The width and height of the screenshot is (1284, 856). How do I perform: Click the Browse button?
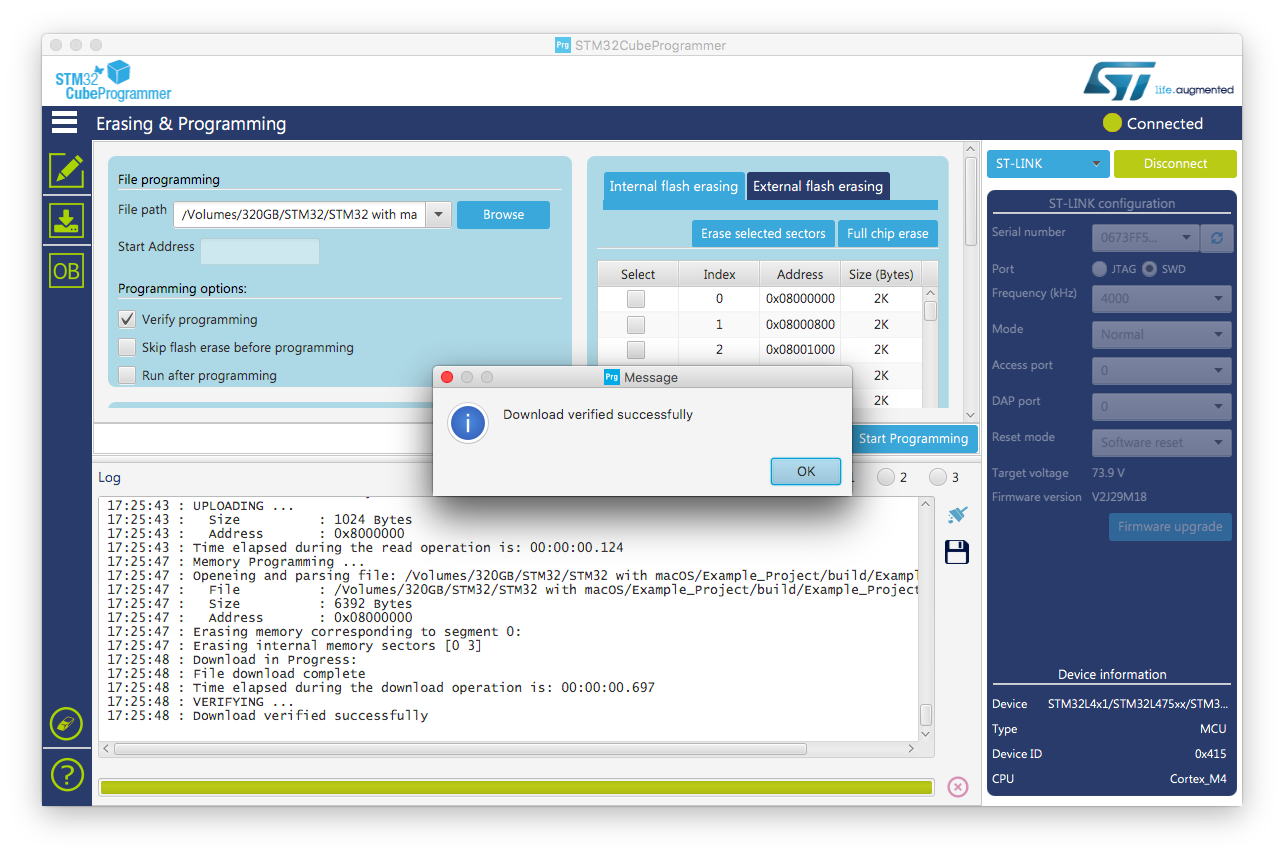pyautogui.click(x=503, y=215)
